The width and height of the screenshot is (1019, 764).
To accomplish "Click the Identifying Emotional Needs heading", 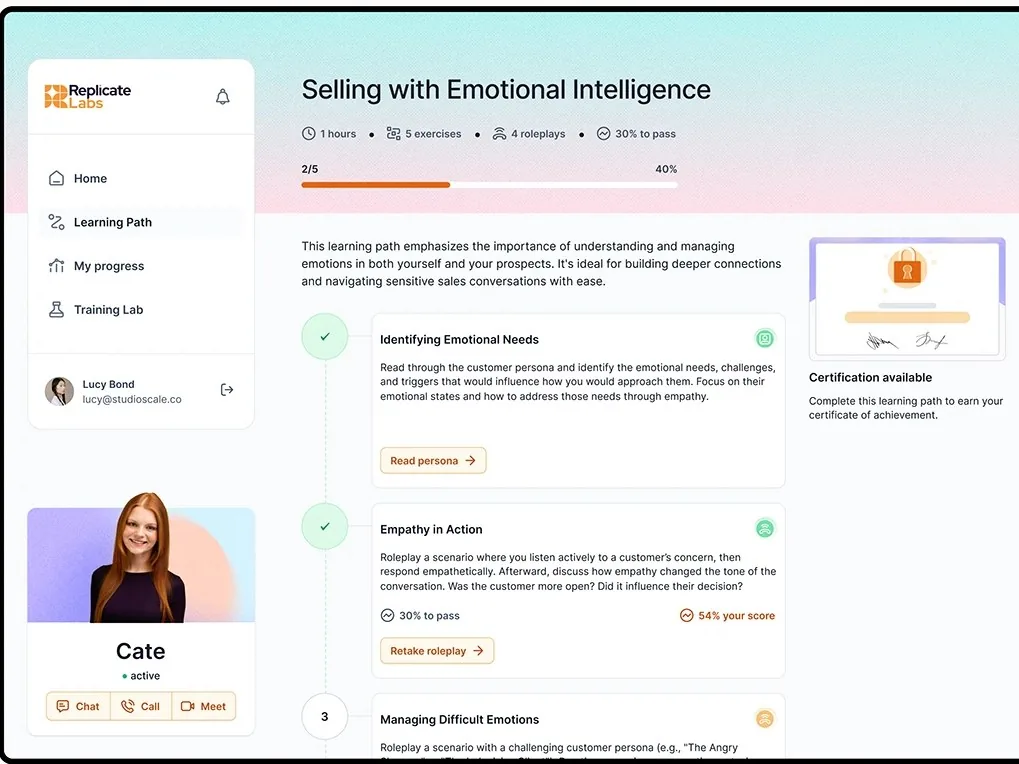I will tap(459, 339).
